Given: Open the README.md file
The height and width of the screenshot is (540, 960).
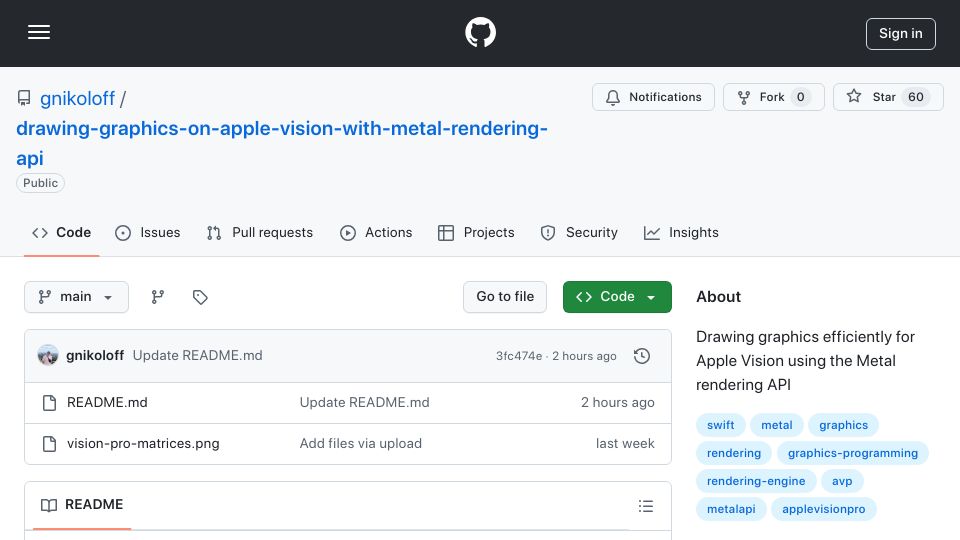Looking at the screenshot, I should pos(107,402).
